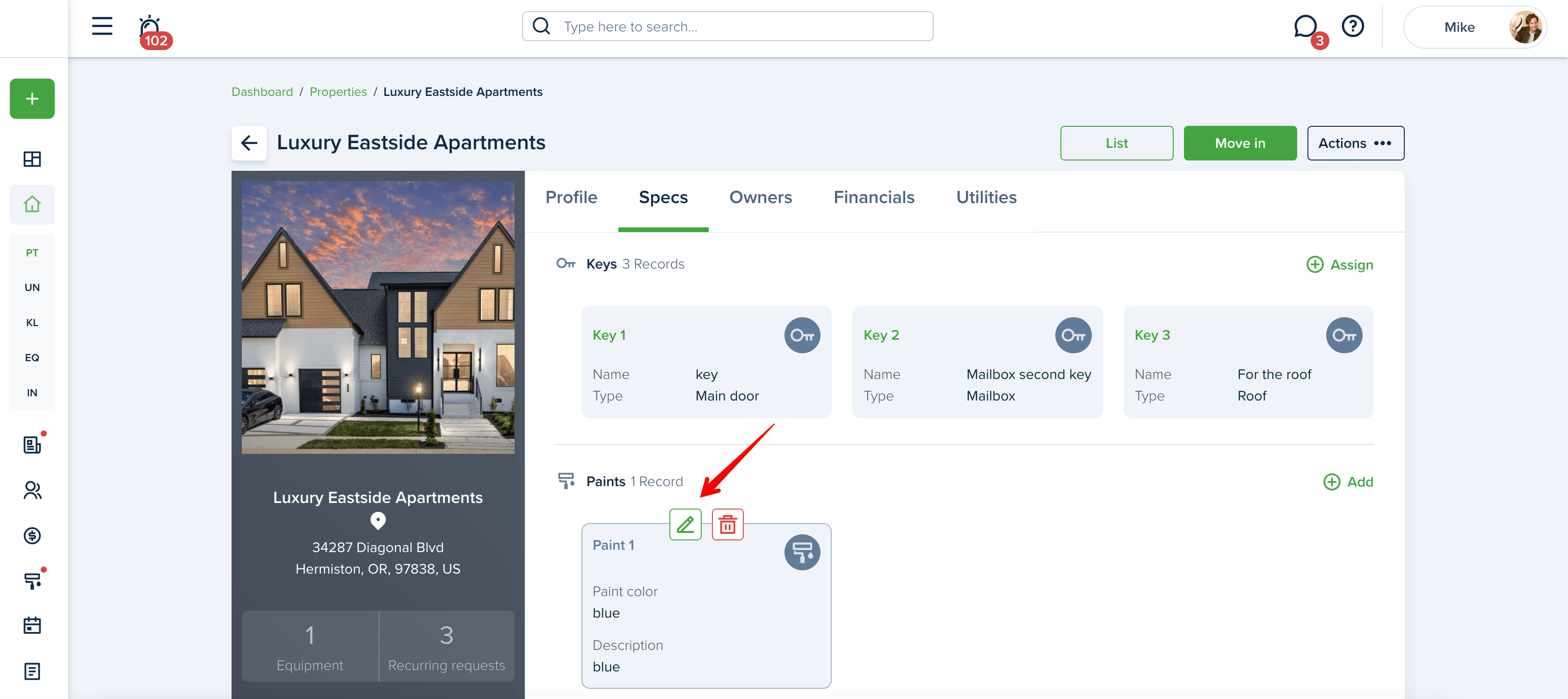This screenshot has height=699, width=1568.
Task: Click the Keys section key icon
Action: pos(566,264)
